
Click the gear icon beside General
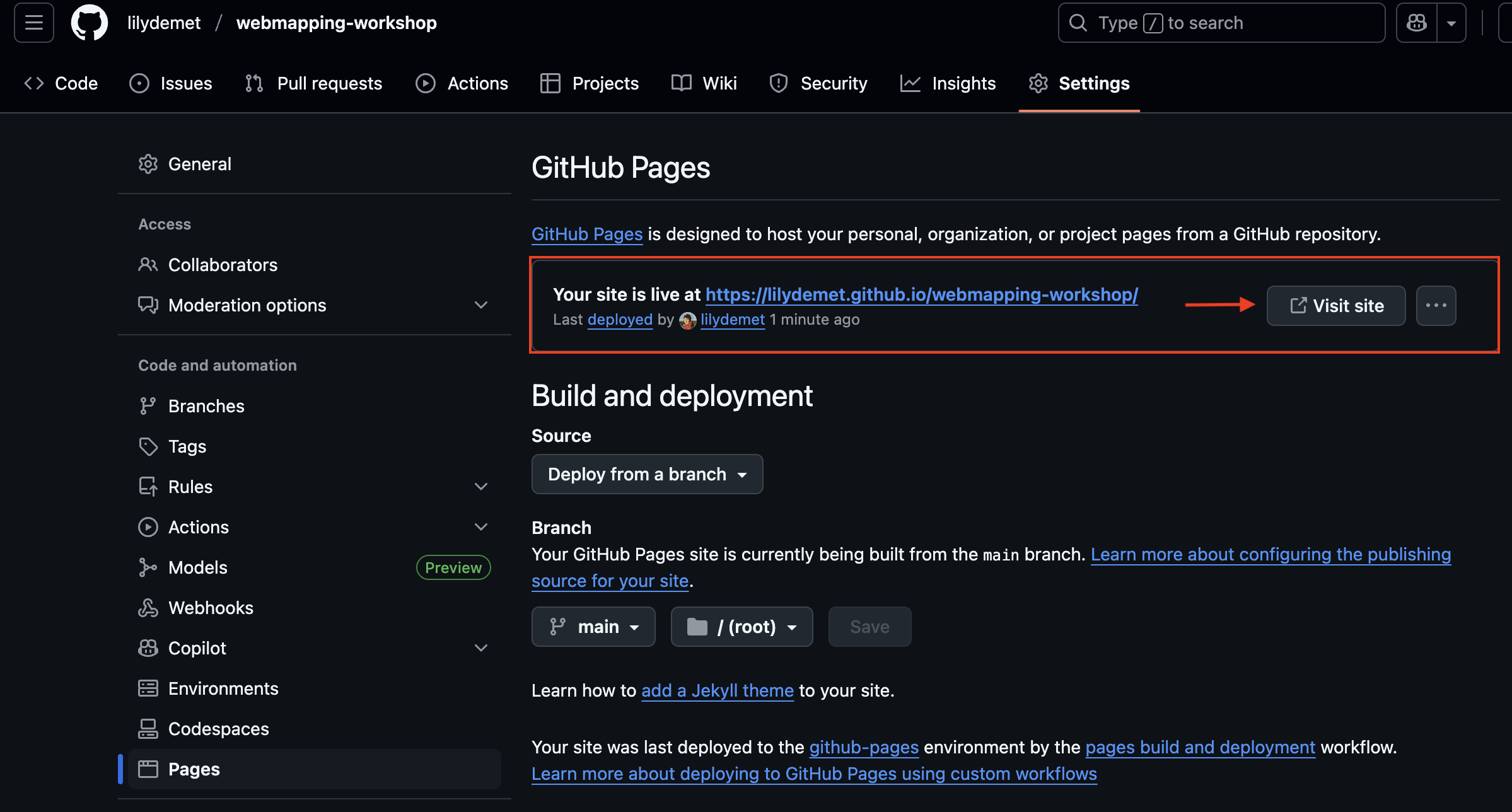148,164
